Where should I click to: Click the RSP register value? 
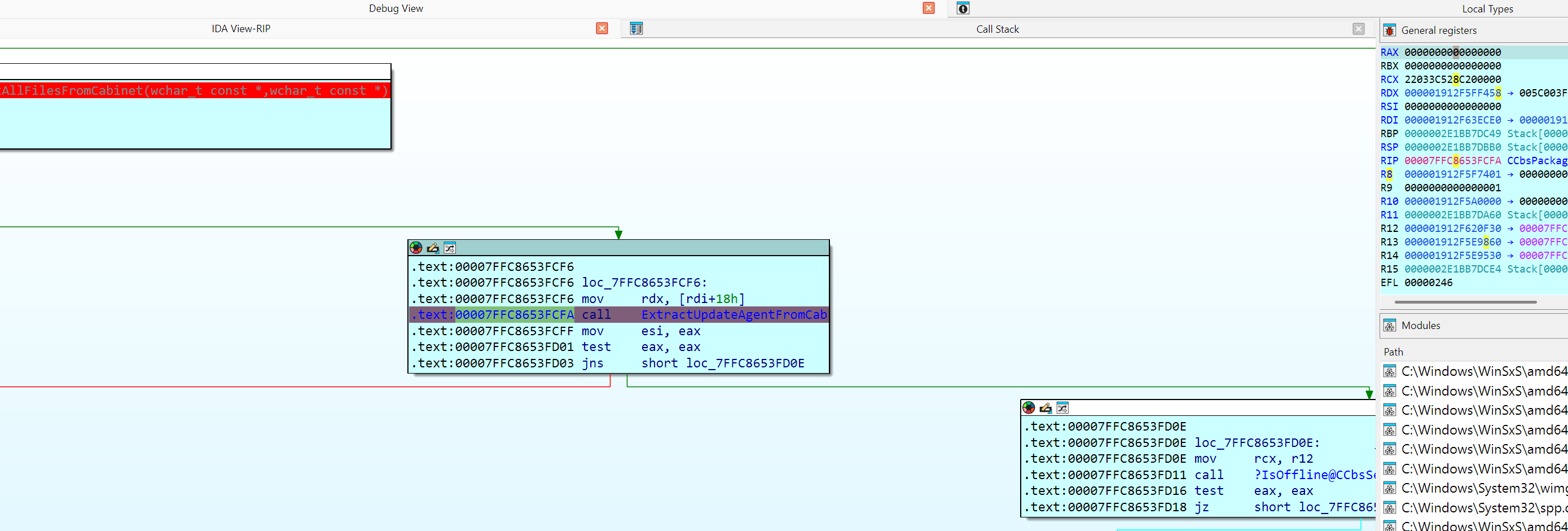point(1452,147)
